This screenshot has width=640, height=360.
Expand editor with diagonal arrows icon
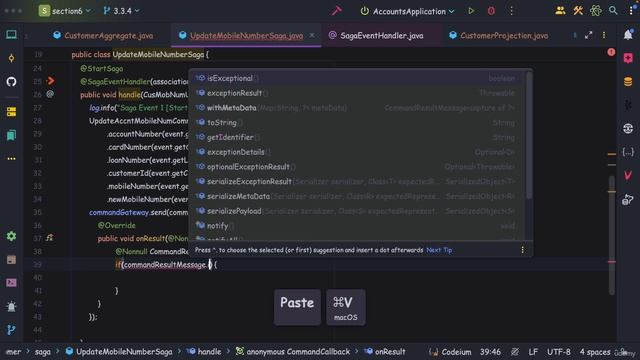click(x=588, y=35)
